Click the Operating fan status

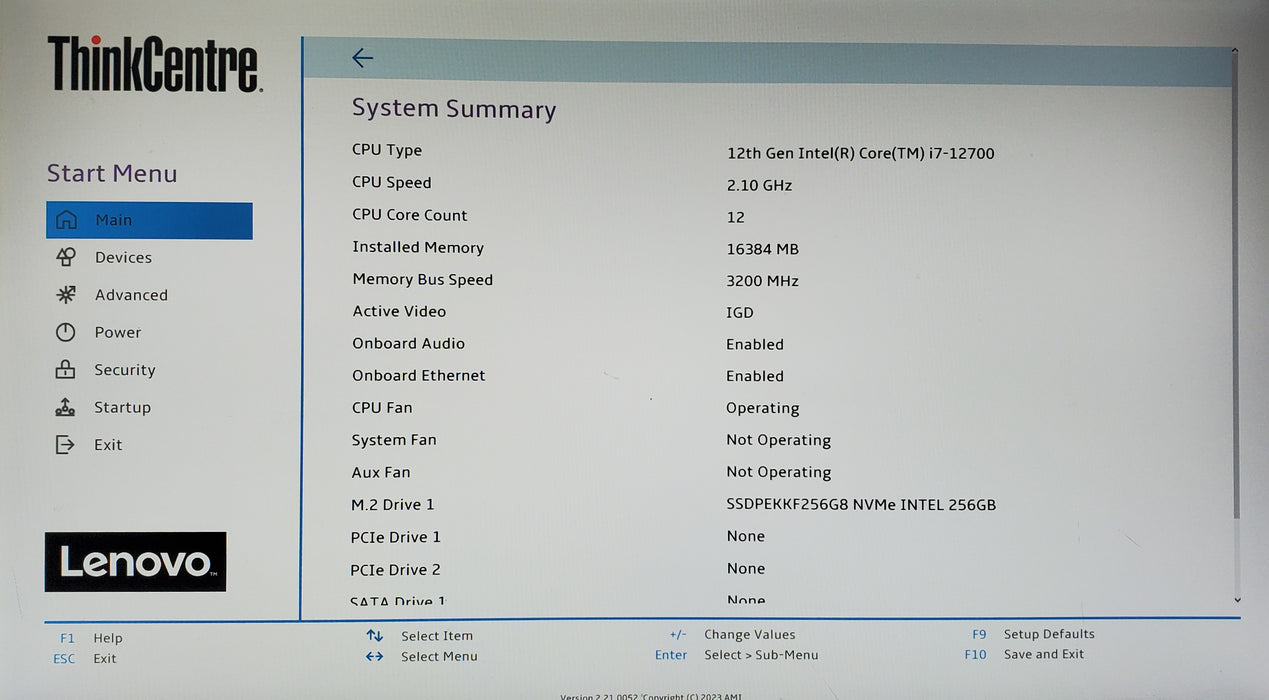tap(763, 409)
